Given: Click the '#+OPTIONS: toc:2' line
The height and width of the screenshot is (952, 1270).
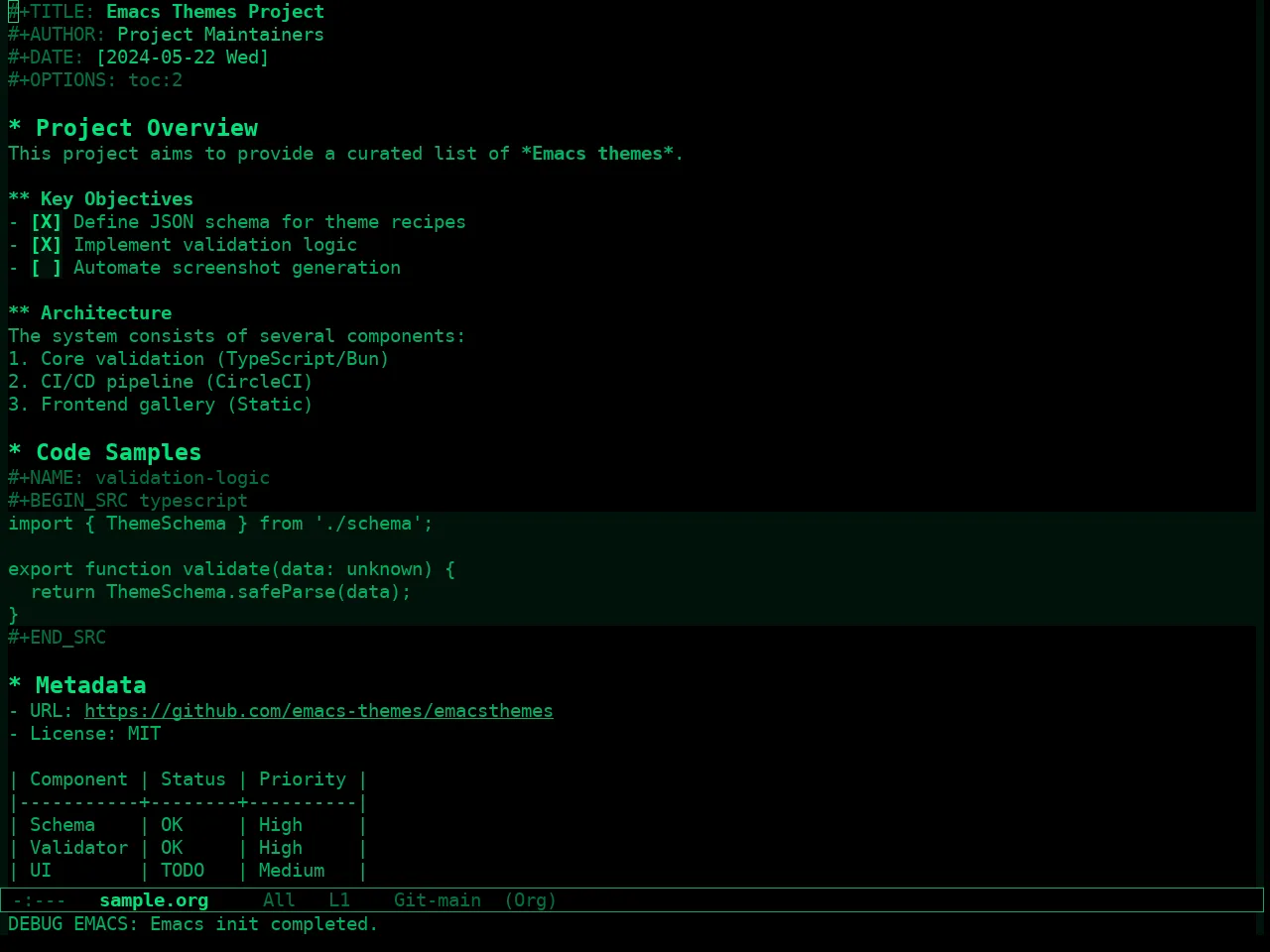Looking at the screenshot, I should tap(95, 80).
